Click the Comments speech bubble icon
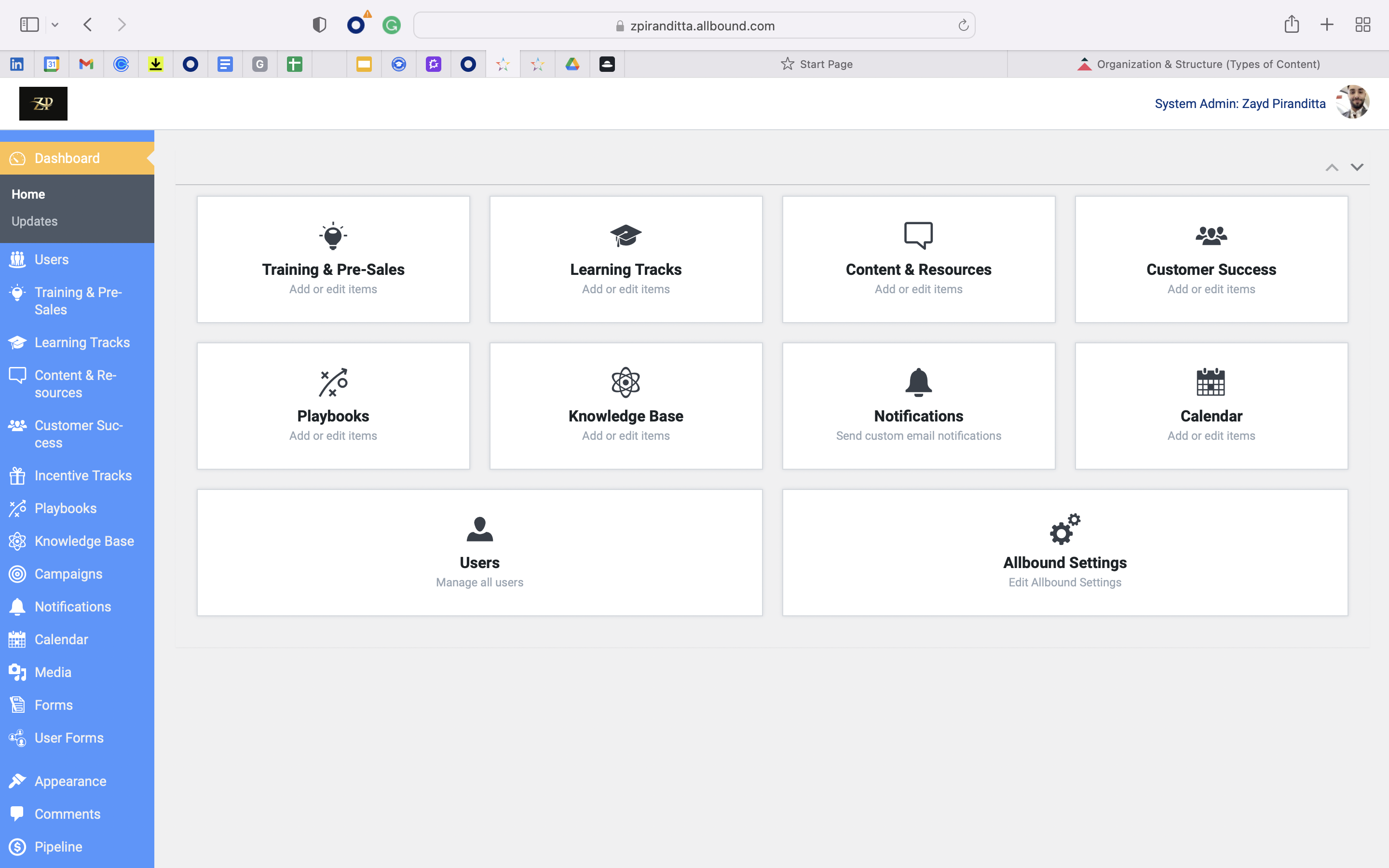Screen dimensions: 1389x868 point(17,814)
